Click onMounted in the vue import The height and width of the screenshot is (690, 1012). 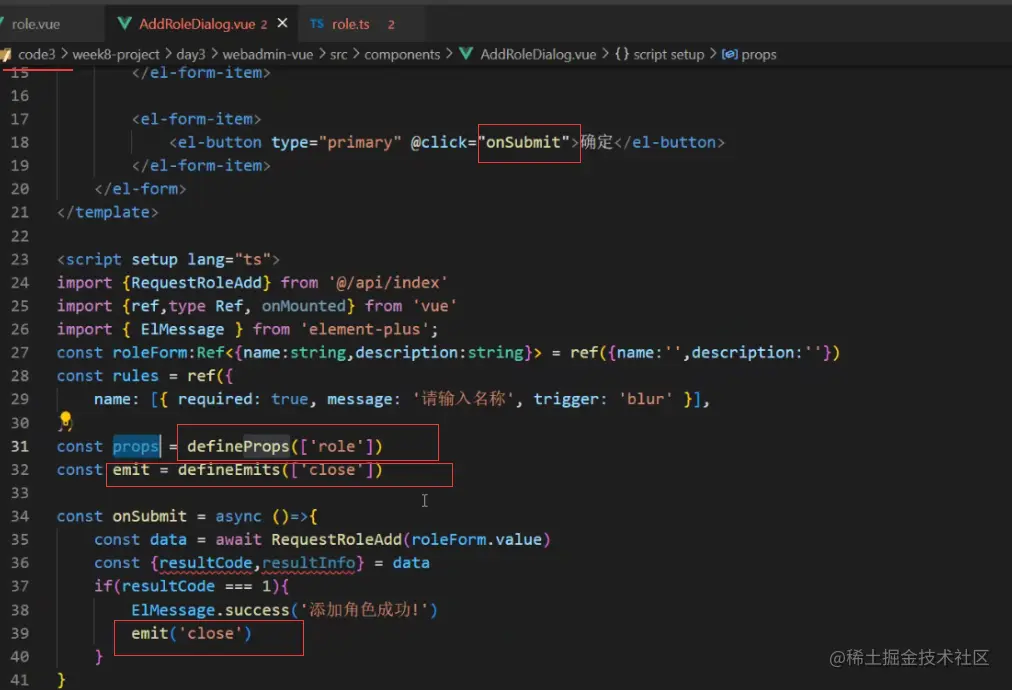[303, 306]
